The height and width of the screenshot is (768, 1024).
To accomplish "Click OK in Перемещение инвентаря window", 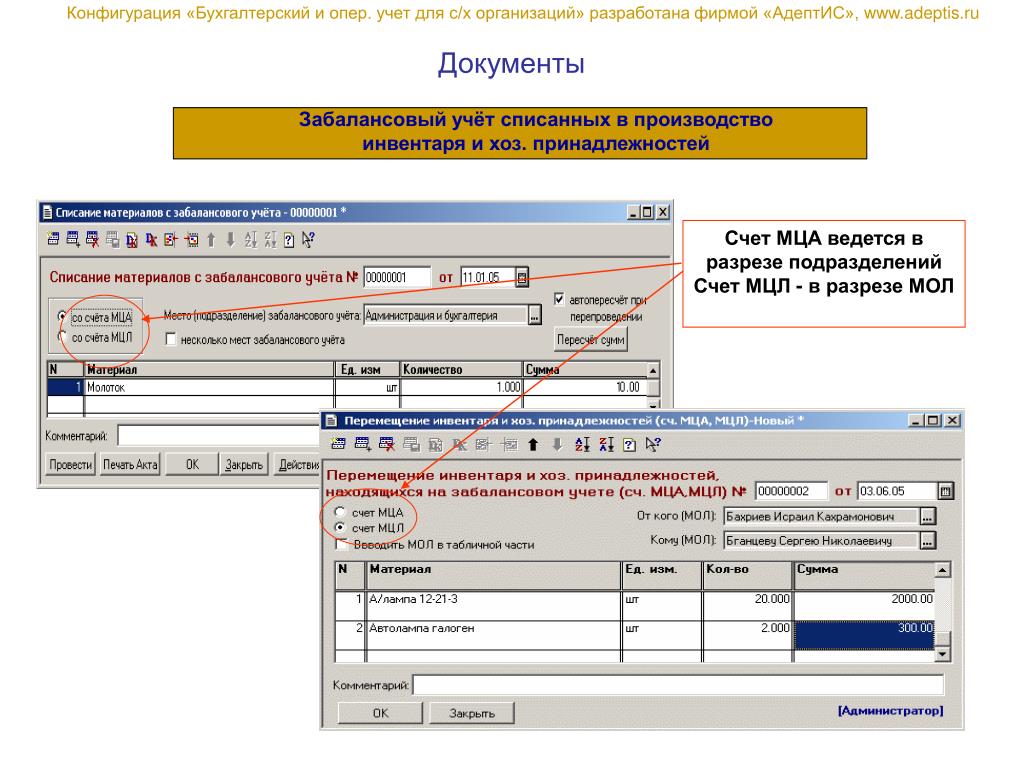I will (380, 713).
